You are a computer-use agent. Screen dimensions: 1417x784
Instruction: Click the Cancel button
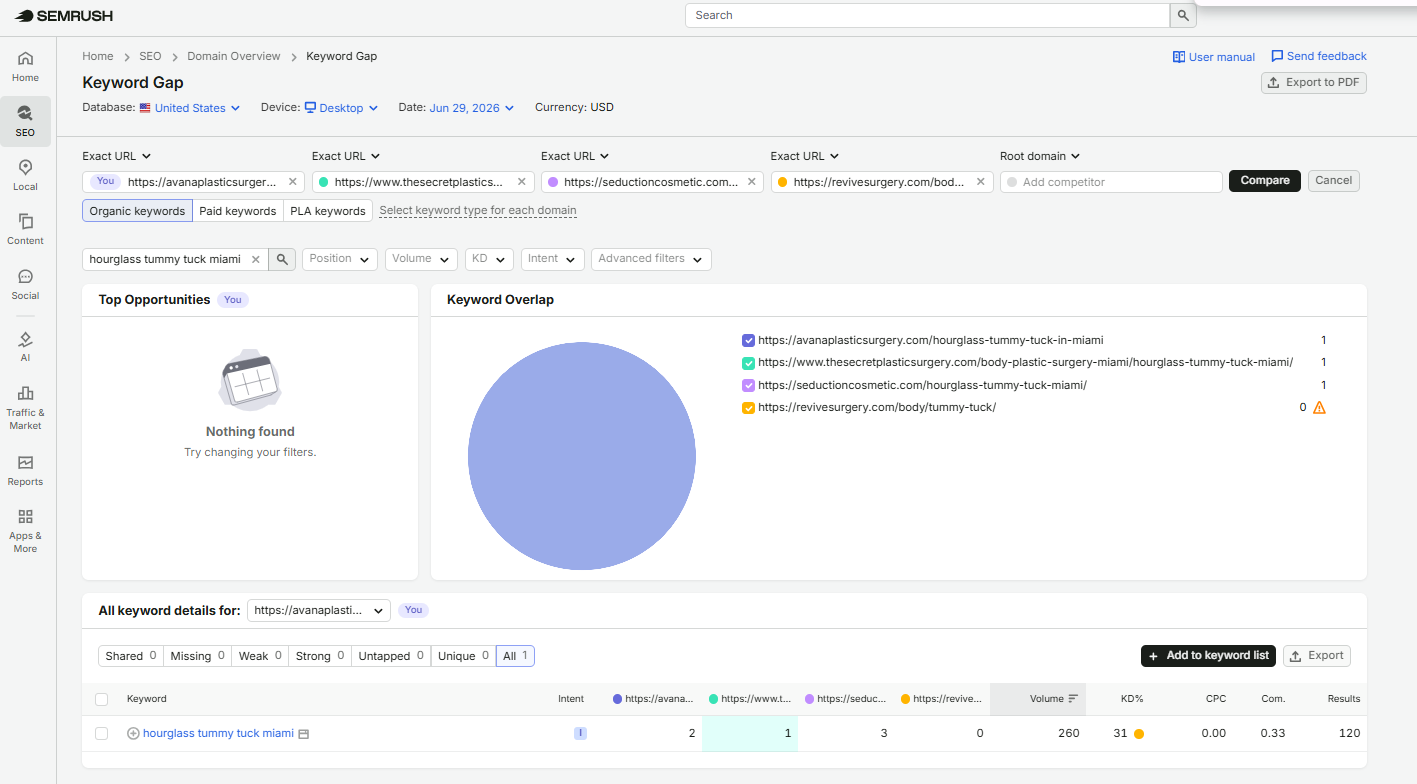coord(1334,181)
